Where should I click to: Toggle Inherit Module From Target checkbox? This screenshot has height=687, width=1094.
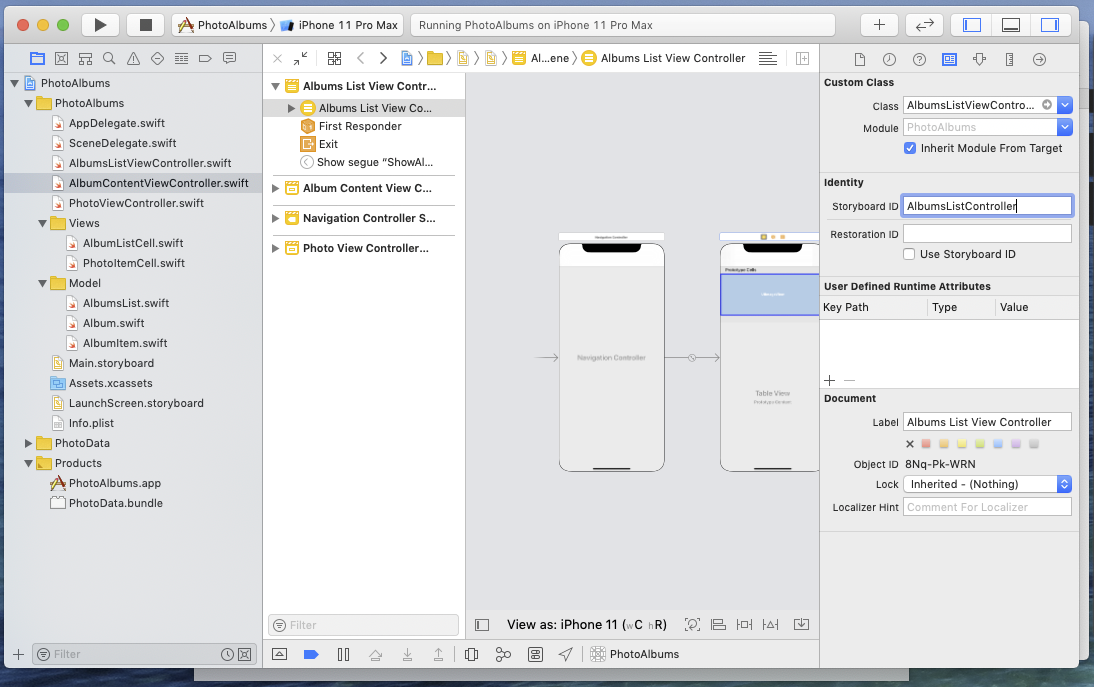click(x=910, y=148)
